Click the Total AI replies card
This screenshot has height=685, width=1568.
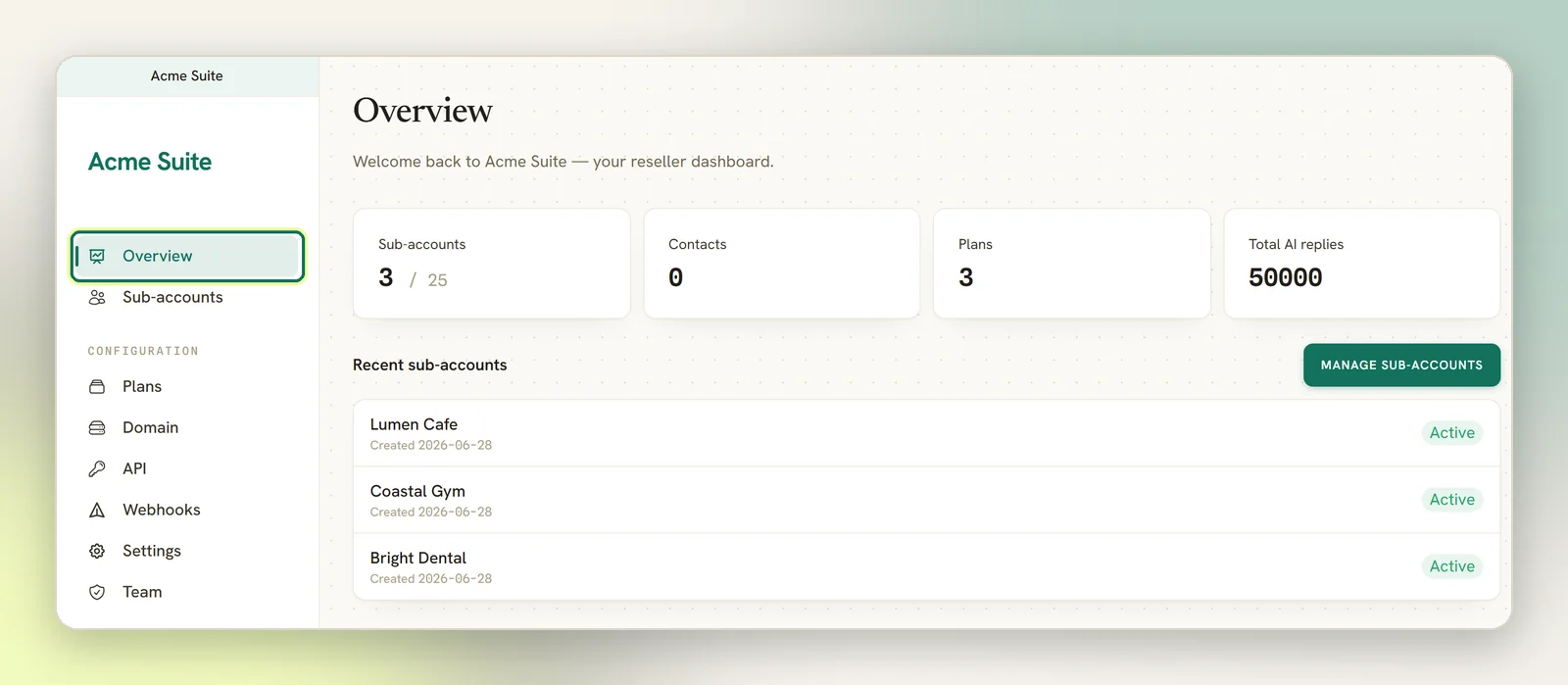(1361, 264)
